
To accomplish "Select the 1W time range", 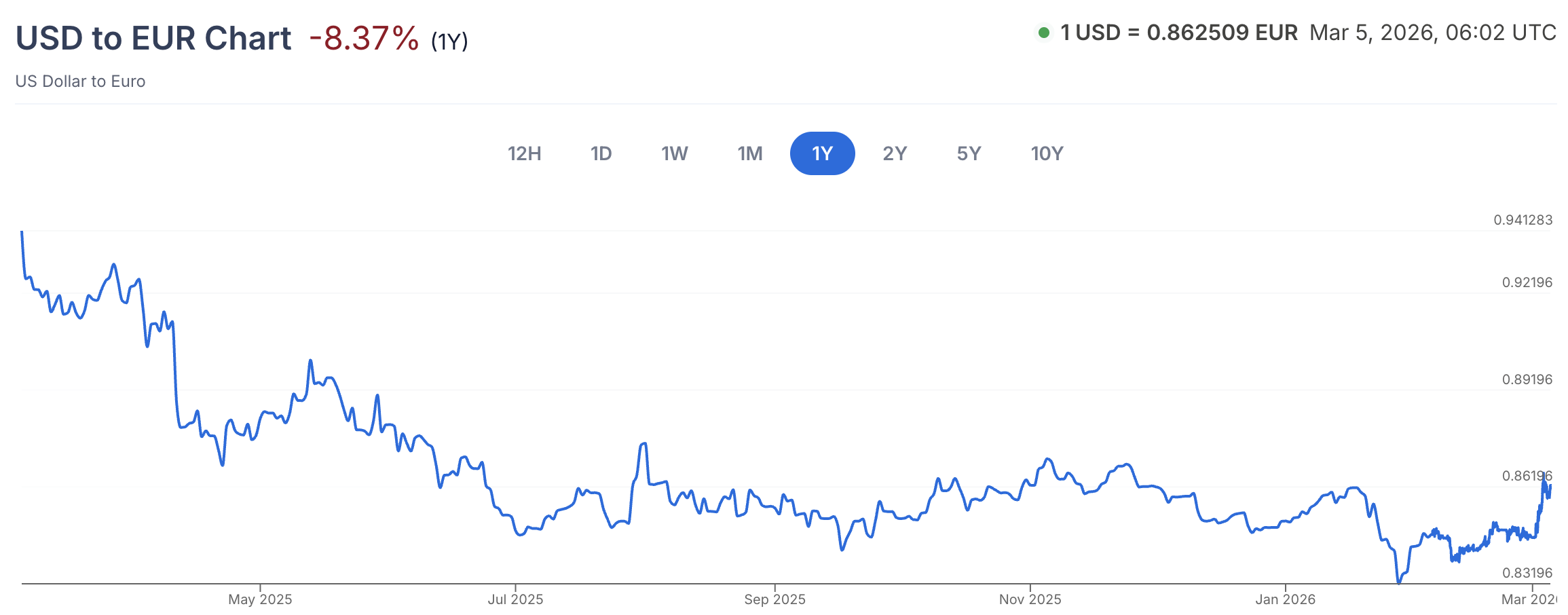I will [675, 153].
